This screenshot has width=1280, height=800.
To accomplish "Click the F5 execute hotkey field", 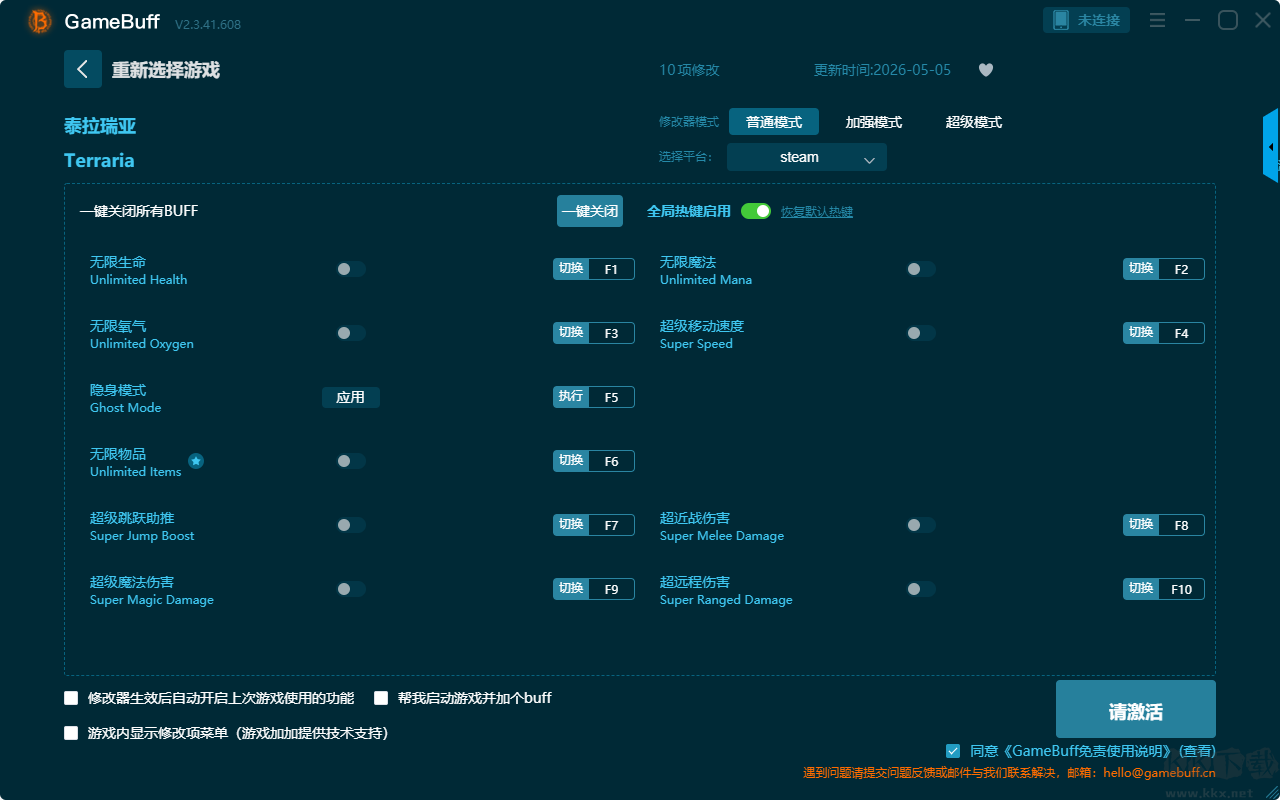I will [611, 397].
